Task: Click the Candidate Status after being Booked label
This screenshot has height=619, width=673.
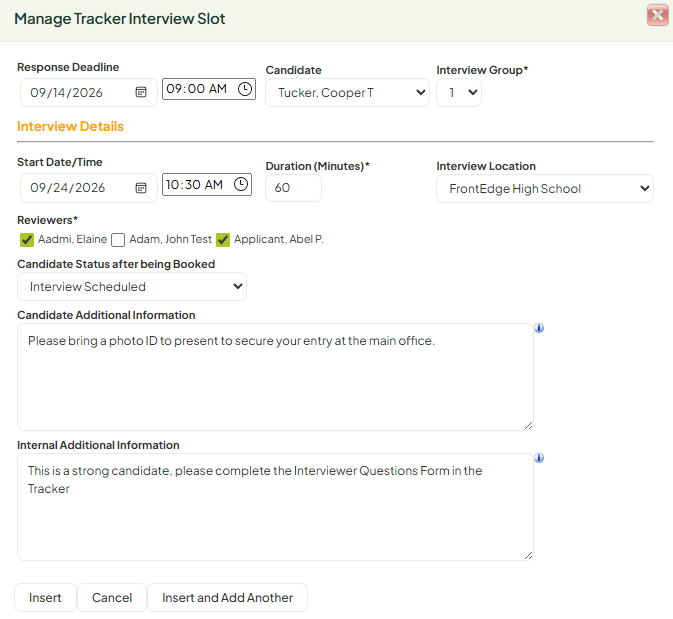Action: click(x=116, y=264)
